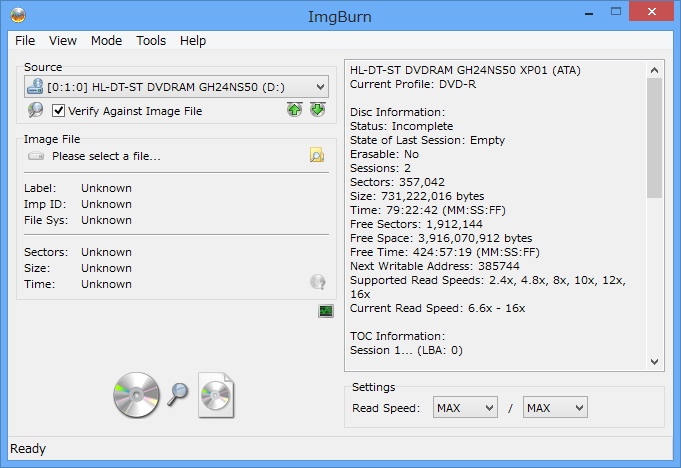Open the second Read Speed MAX dropdown
Screen dimensions: 681x468
pos(555,408)
